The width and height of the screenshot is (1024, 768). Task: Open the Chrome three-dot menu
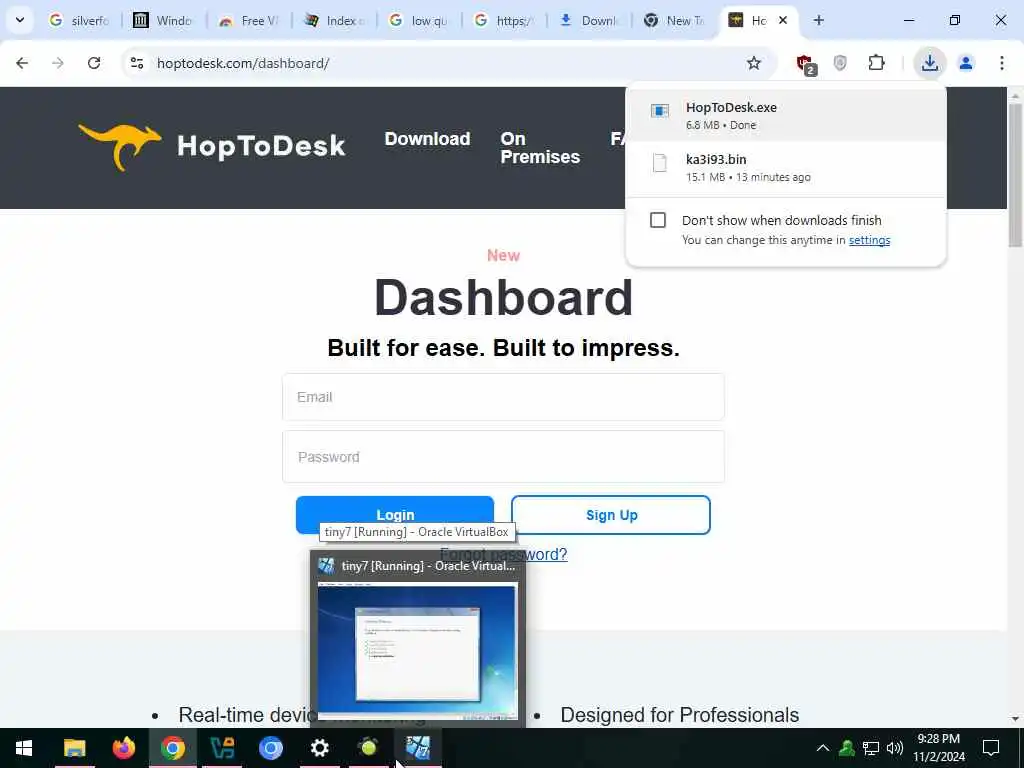point(1002,63)
